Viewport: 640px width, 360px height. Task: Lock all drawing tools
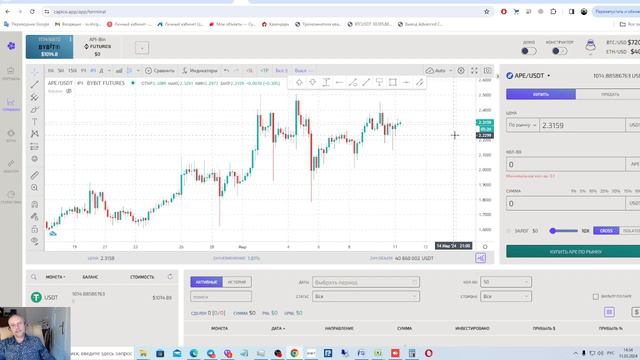35,229
